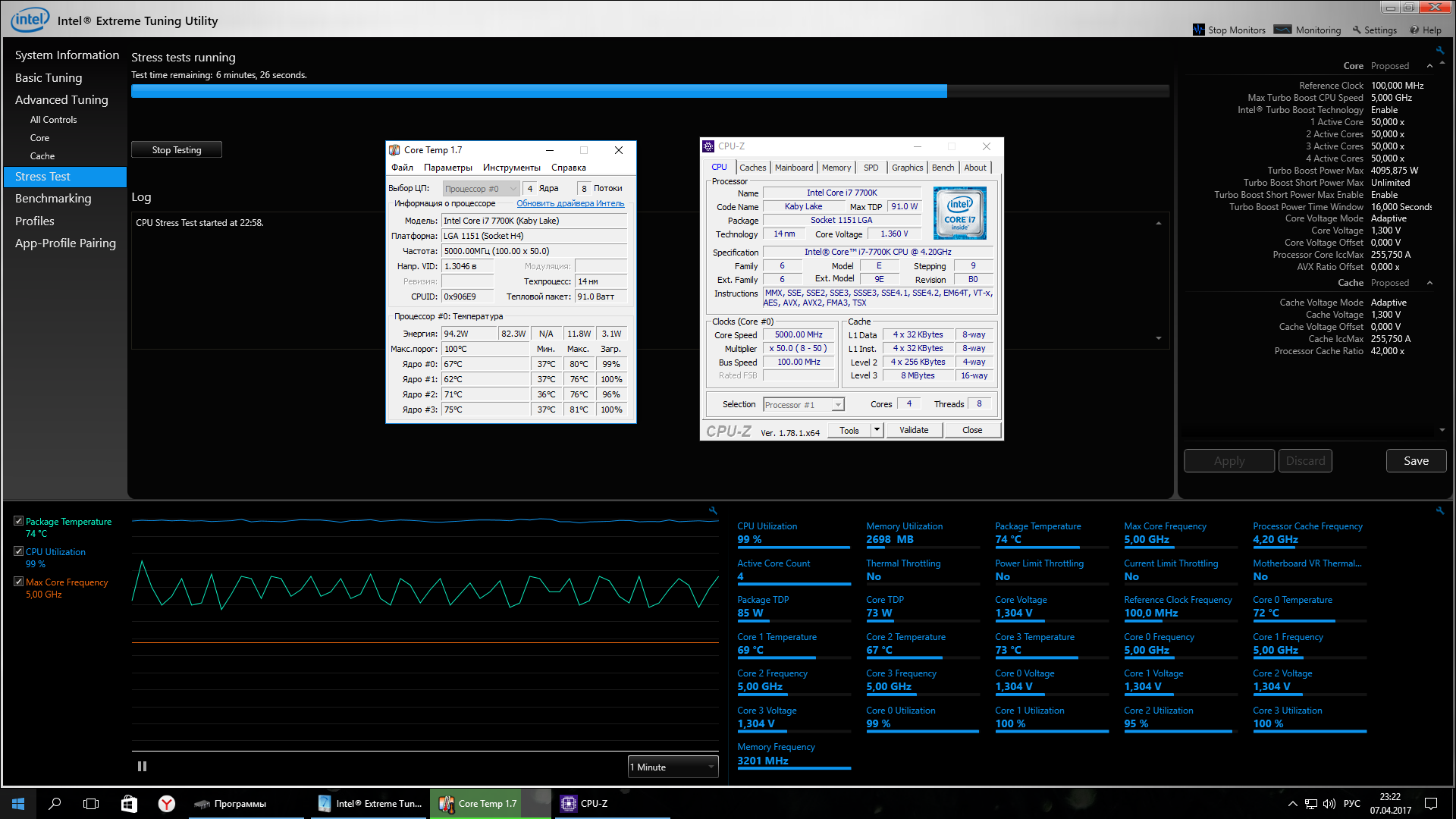1456x819 pixels.
Task: Click the Task View taskbar icon
Action: tap(91, 804)
